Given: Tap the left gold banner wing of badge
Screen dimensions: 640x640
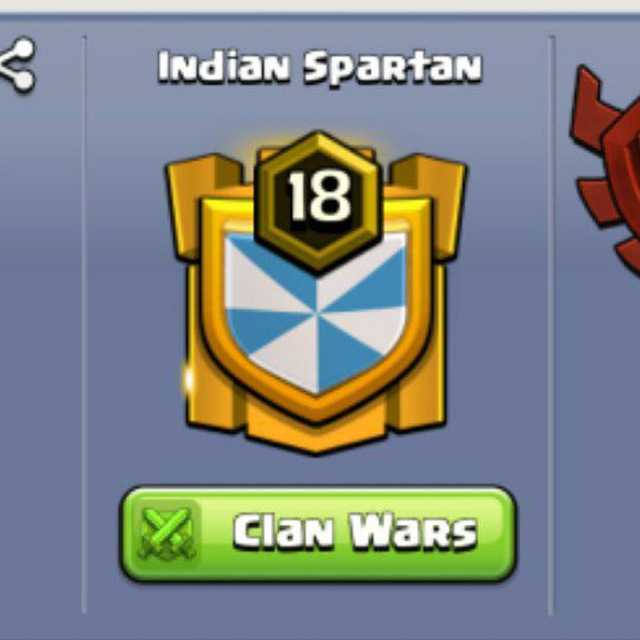Looking at the screenshot, I should (200, 206).
